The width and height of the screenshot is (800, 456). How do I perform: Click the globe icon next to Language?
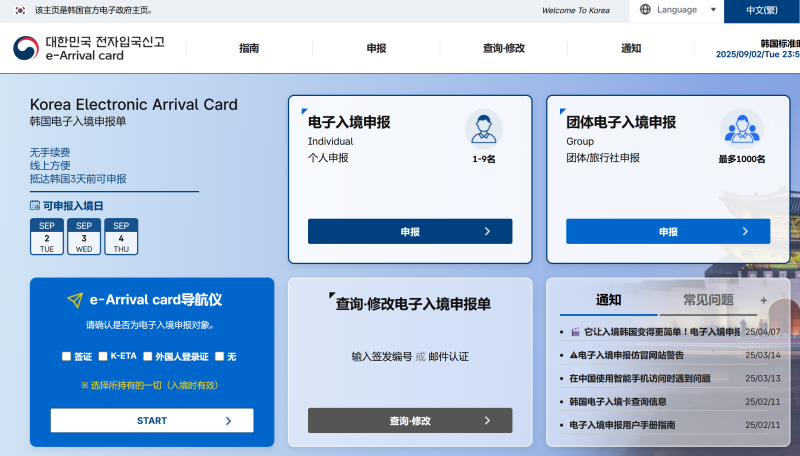(x=645, y=10)
